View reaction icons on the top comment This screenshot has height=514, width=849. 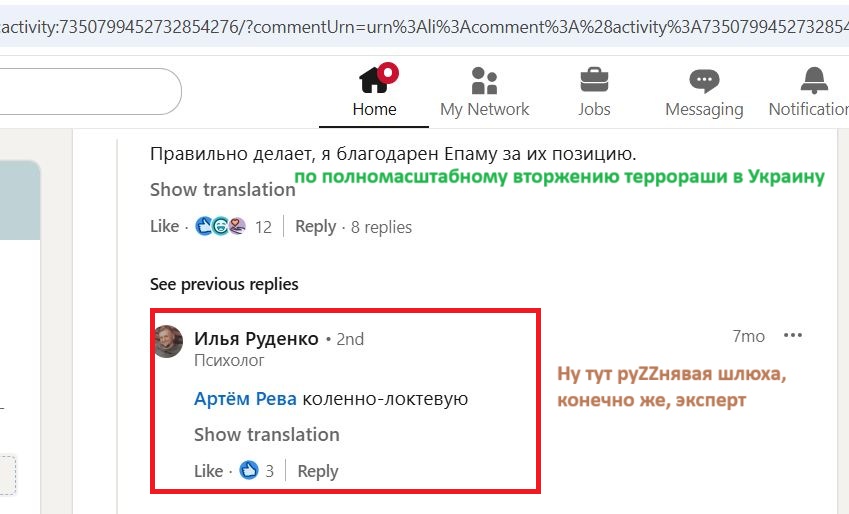(221, 227)
